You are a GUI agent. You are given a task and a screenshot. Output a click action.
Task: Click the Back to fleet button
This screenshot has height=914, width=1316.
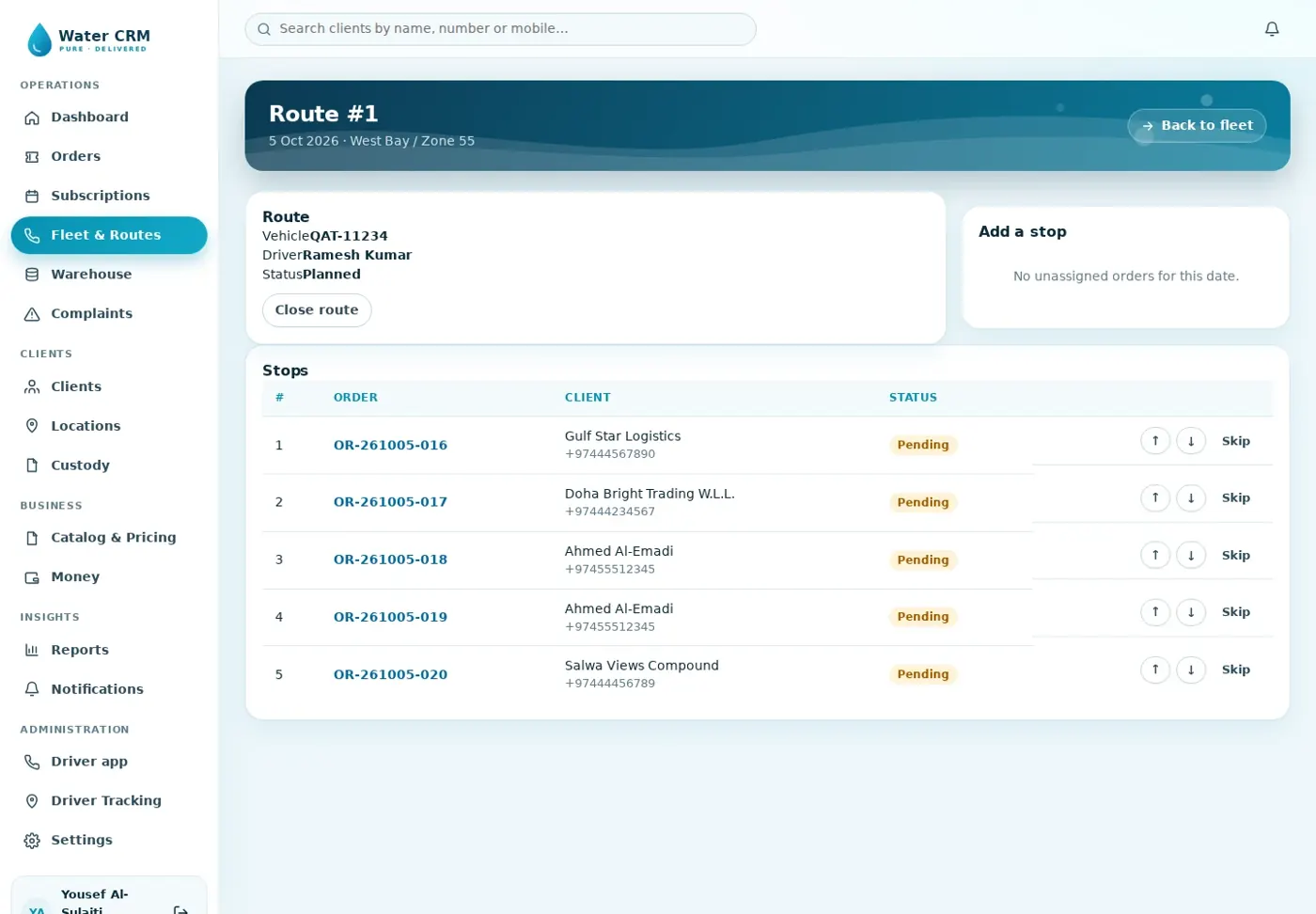pyautogui.click(x=1197, y=125)
